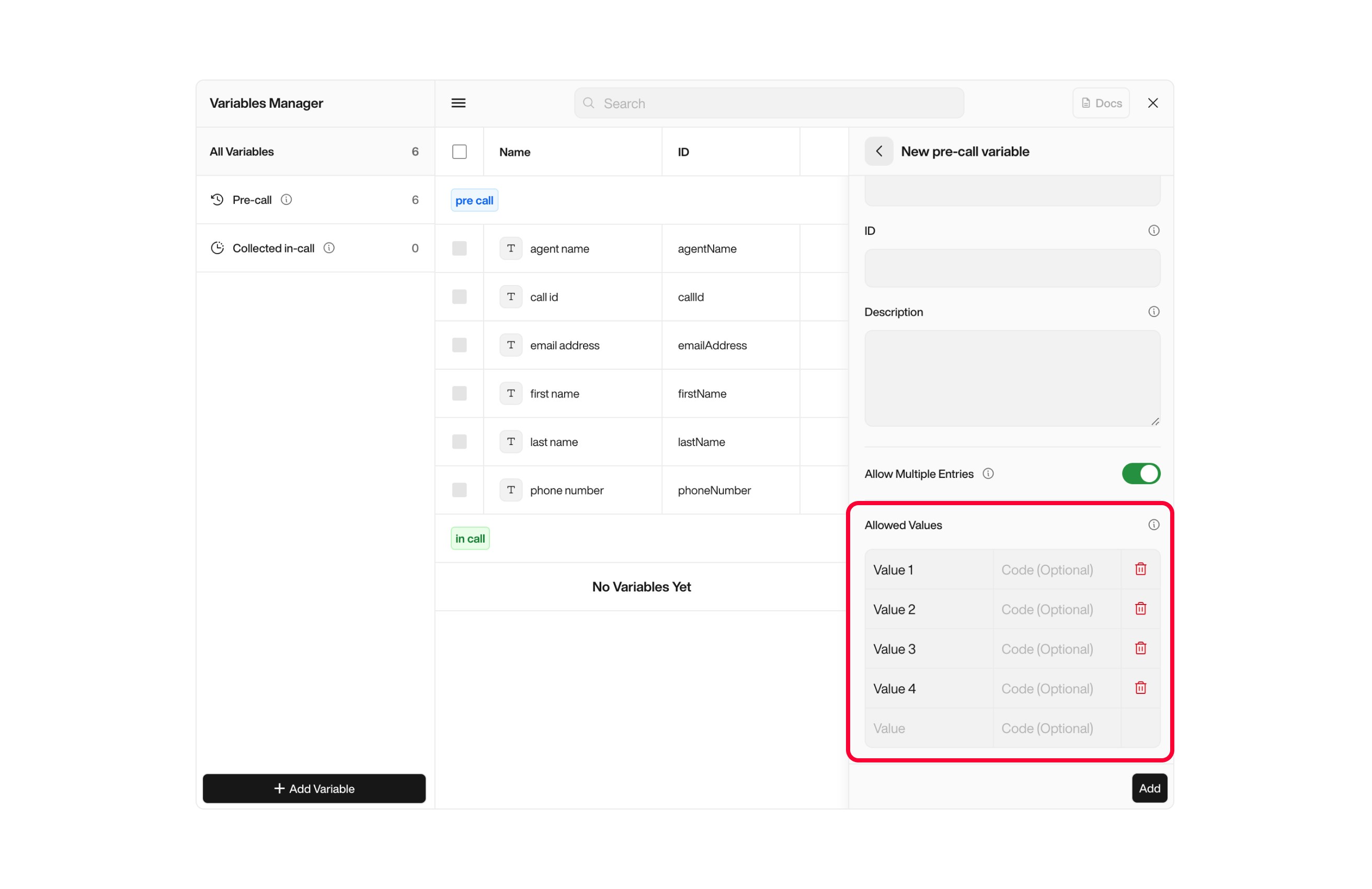Screen dimensions: 1372x889
Task: Select All Variables in the sidebar
Action: 242,152
